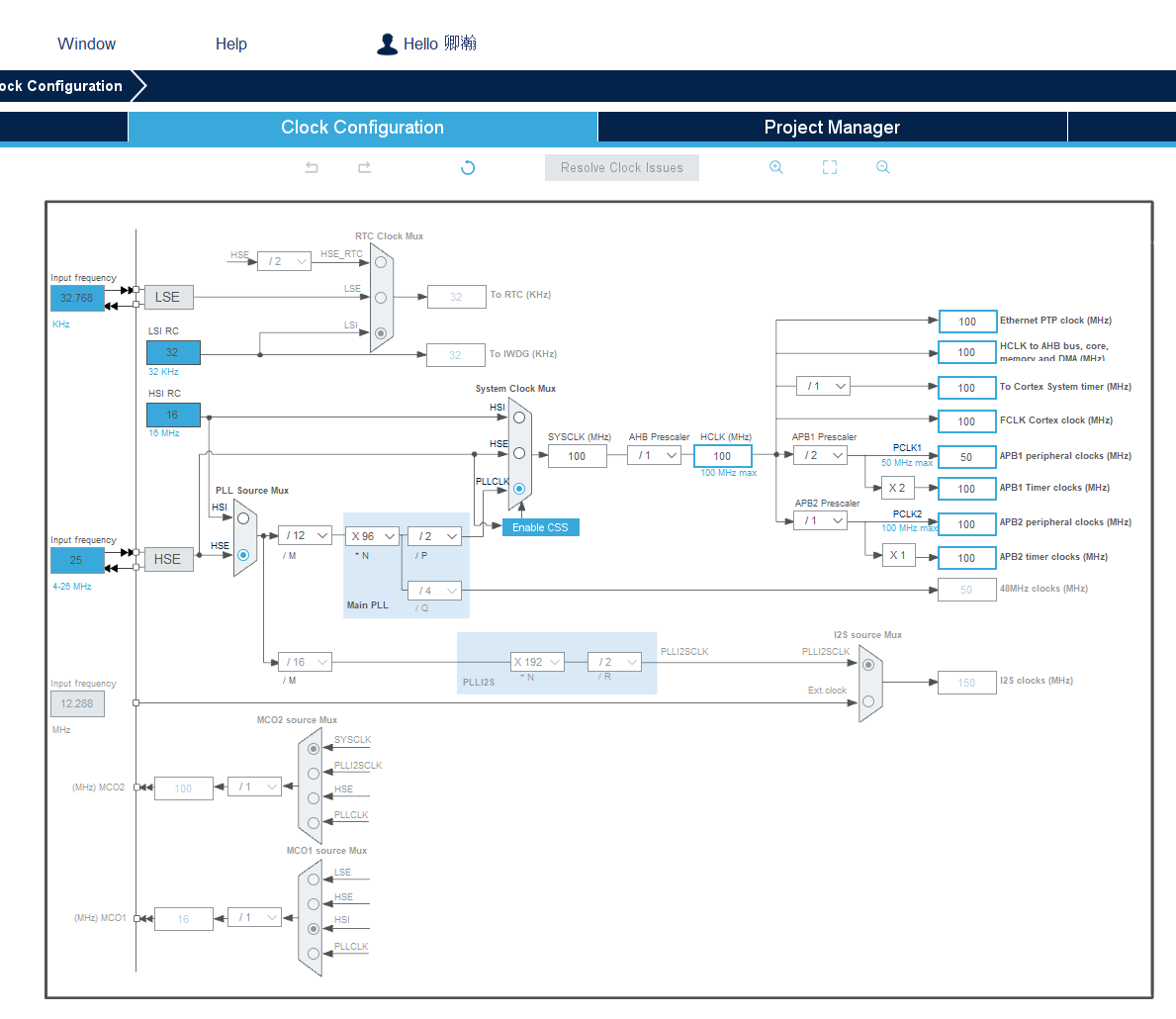Viewport: 1176px width, 1019px height.
Task: Select HSI in System Clock Mux
Action: [x=519, y=417]
